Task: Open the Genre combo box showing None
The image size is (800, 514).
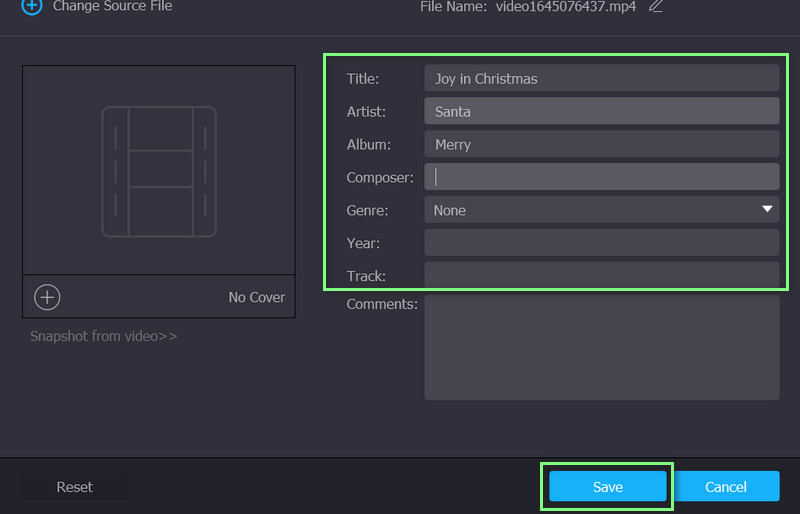Action: (x=590, y=210)
